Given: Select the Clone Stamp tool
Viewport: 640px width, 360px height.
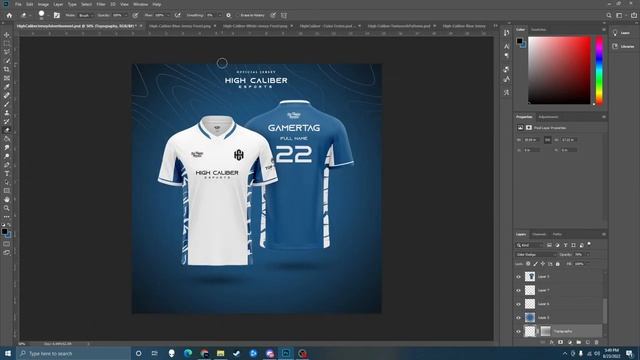Looking at the screenshot, I should pos(7,113).
